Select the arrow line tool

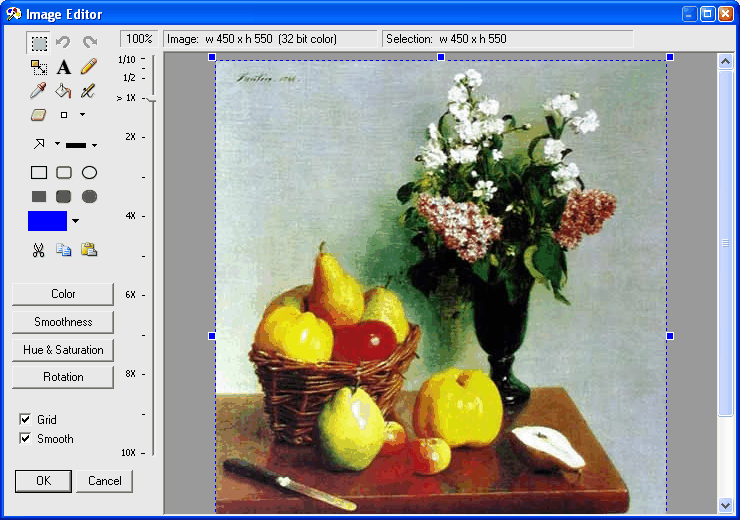pyautogui.click(x=39, y=143)
